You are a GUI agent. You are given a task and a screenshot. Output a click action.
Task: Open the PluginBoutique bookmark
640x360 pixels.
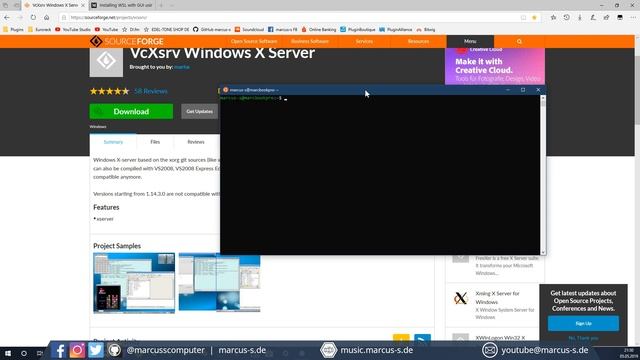point(358,29)
